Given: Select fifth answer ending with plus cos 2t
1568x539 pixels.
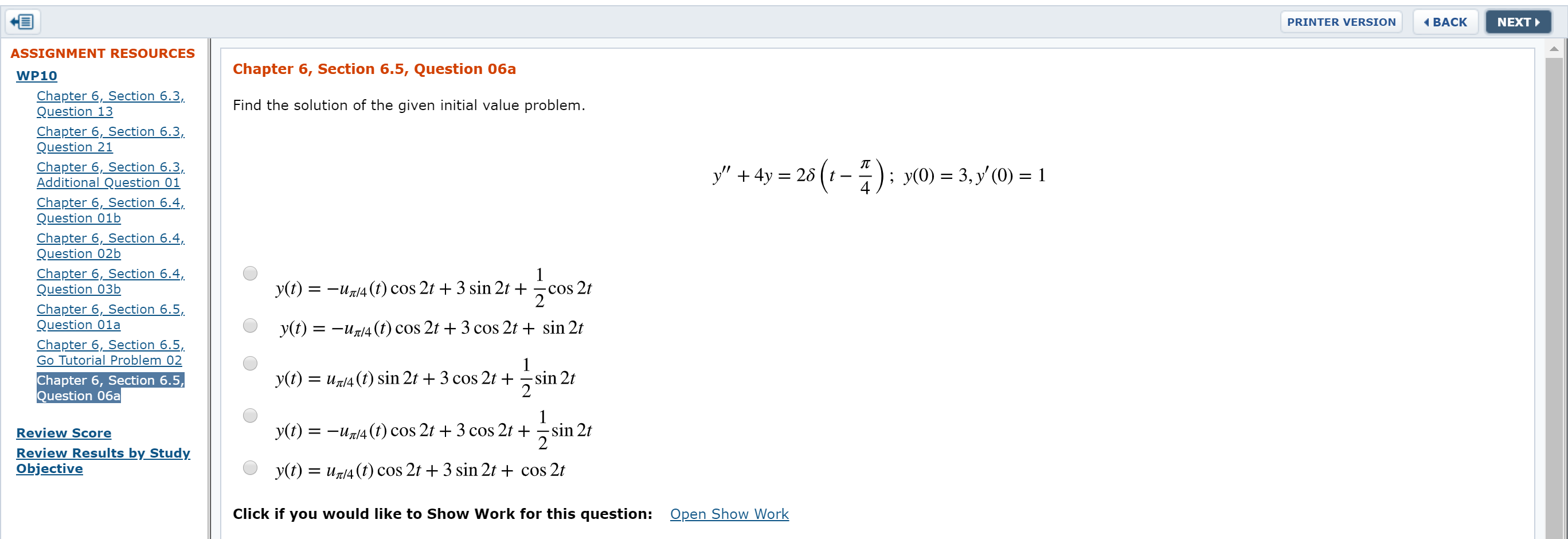Looking at the screenshot, I should click(250, 468).
